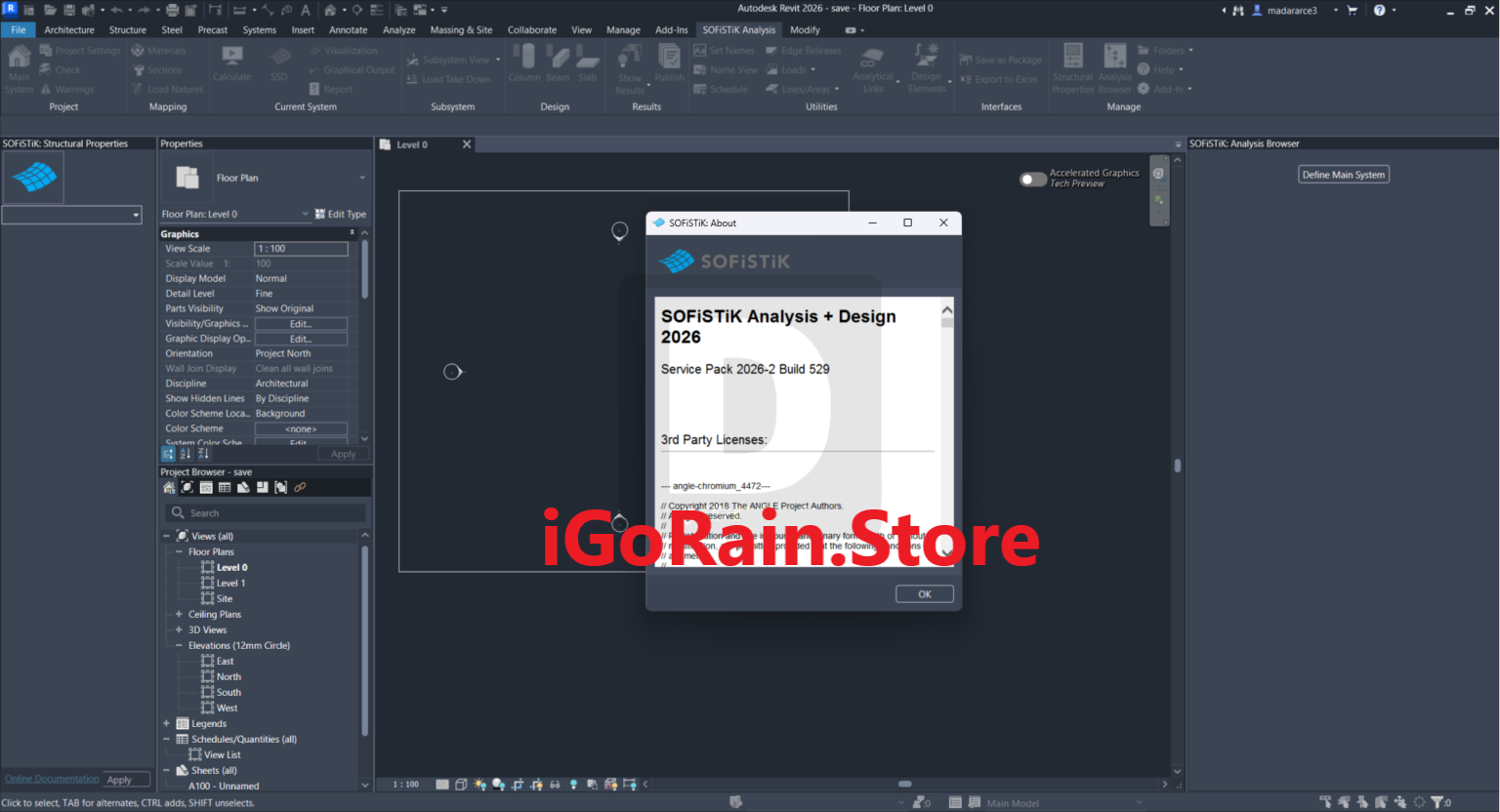Screen dimensions: 1500x812
Task: Open the Online Documentation link
Action: [x=52, y=779]
